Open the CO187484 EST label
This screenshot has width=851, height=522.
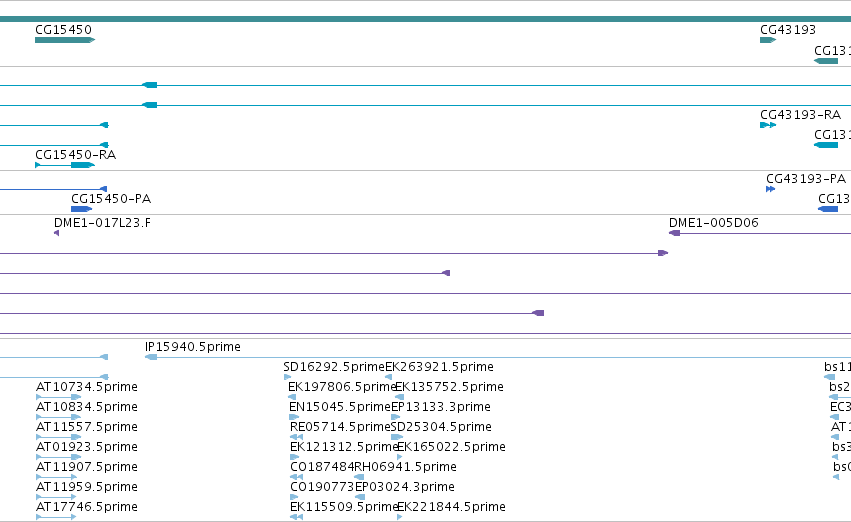322,467
